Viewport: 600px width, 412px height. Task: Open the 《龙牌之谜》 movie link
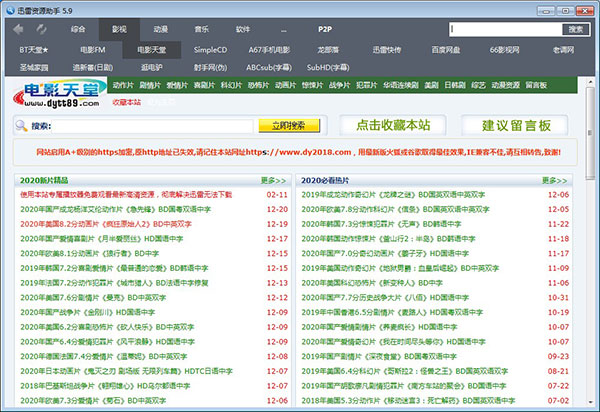393,195
